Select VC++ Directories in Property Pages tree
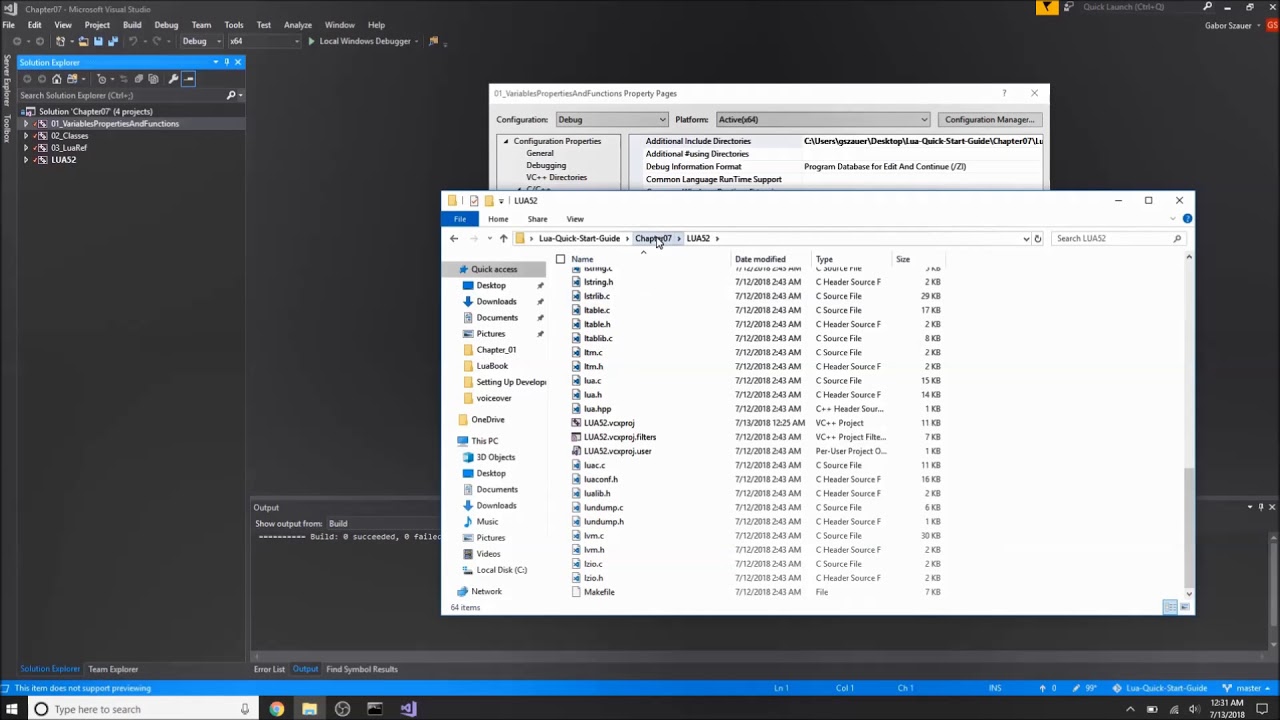1280x720 pixels. tap(557, 178)
